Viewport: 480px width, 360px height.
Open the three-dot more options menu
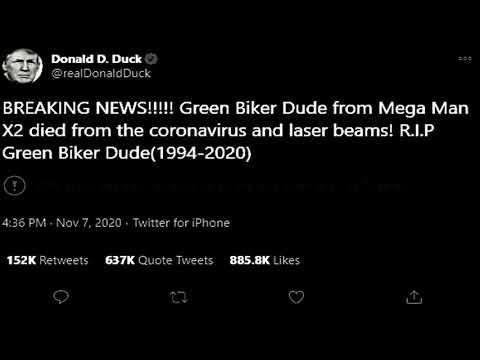point(465,59)
